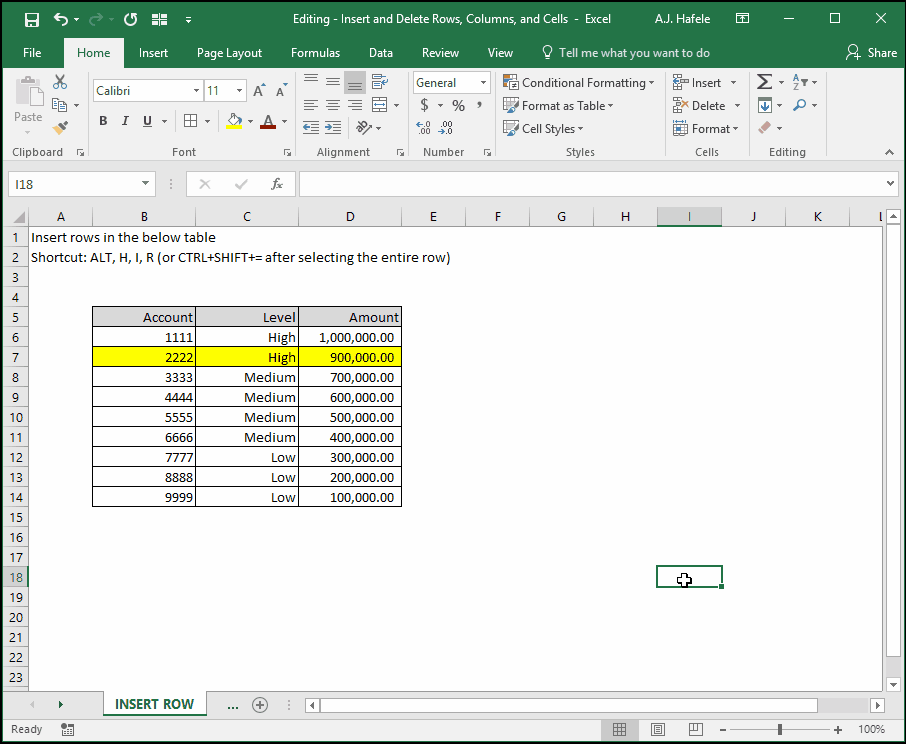Apply the yellow Fill Color swatch
906x744 pixels.
click(234, 121)
